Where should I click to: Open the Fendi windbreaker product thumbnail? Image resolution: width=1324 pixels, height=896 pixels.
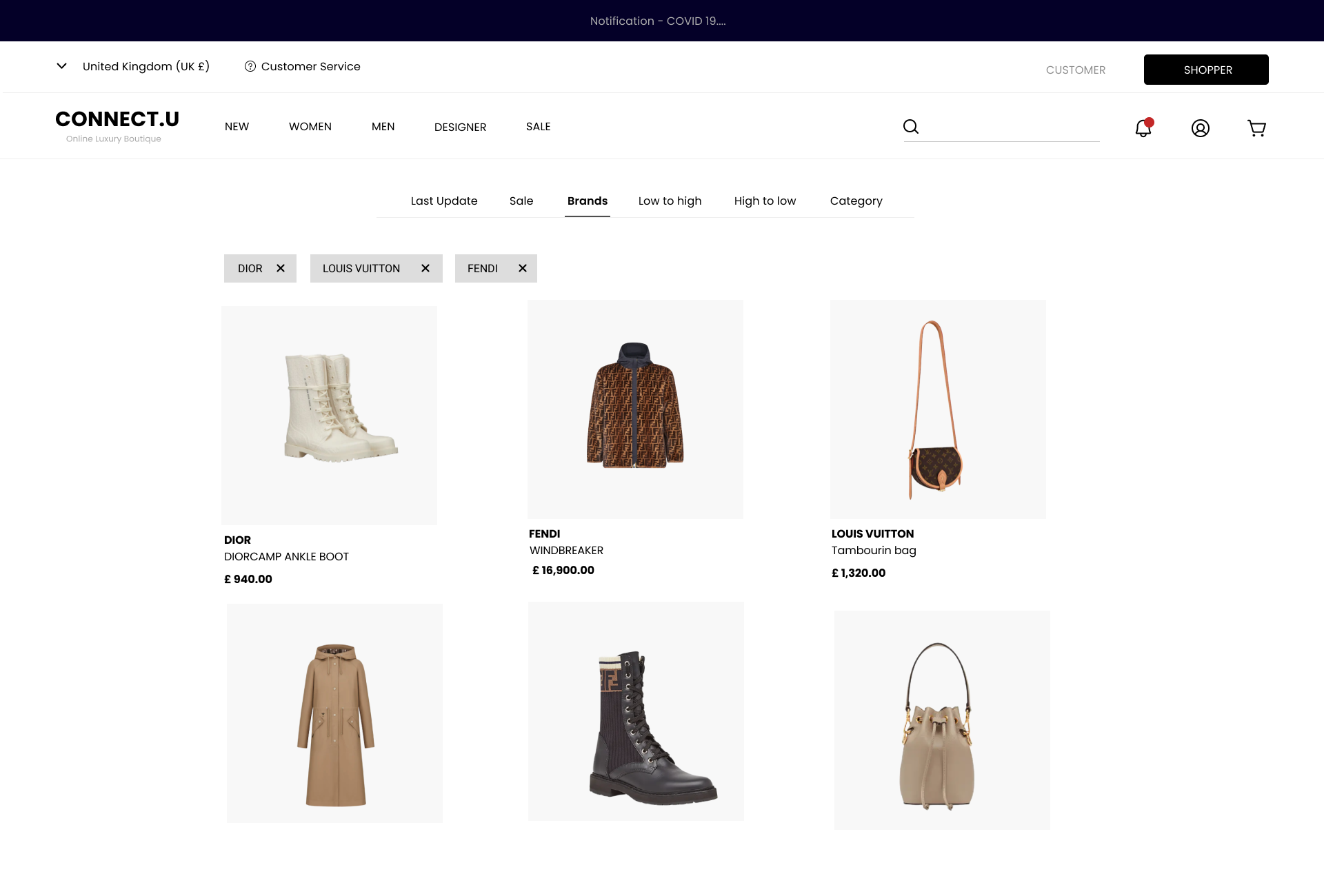click(x=635, y=409)
